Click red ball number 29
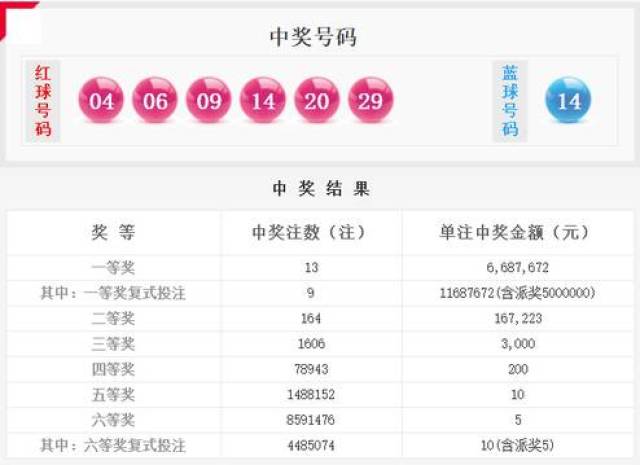Screen dimensions: 640x465 coord(371,100)
